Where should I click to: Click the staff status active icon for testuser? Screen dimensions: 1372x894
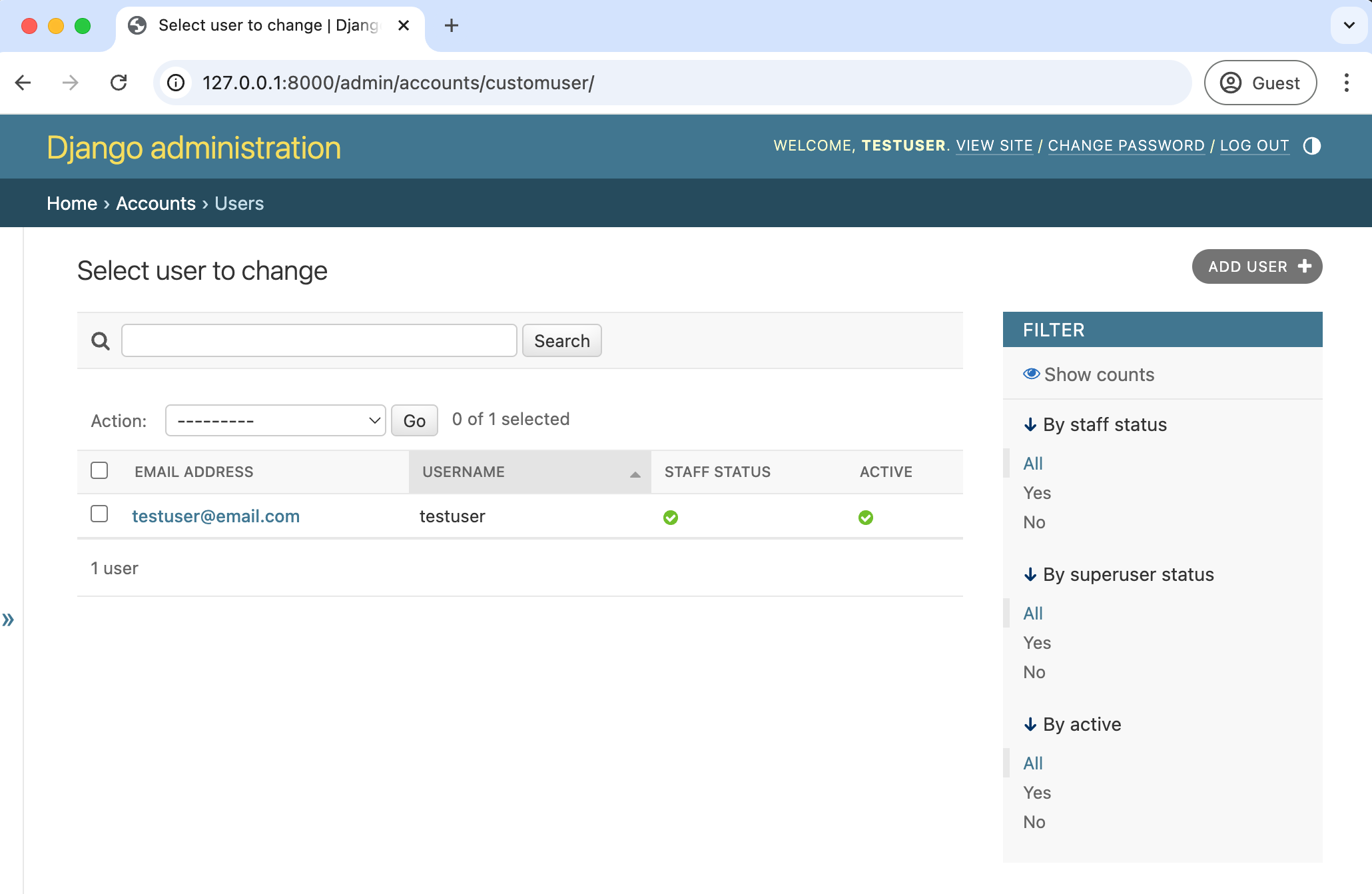coord(670,516)
